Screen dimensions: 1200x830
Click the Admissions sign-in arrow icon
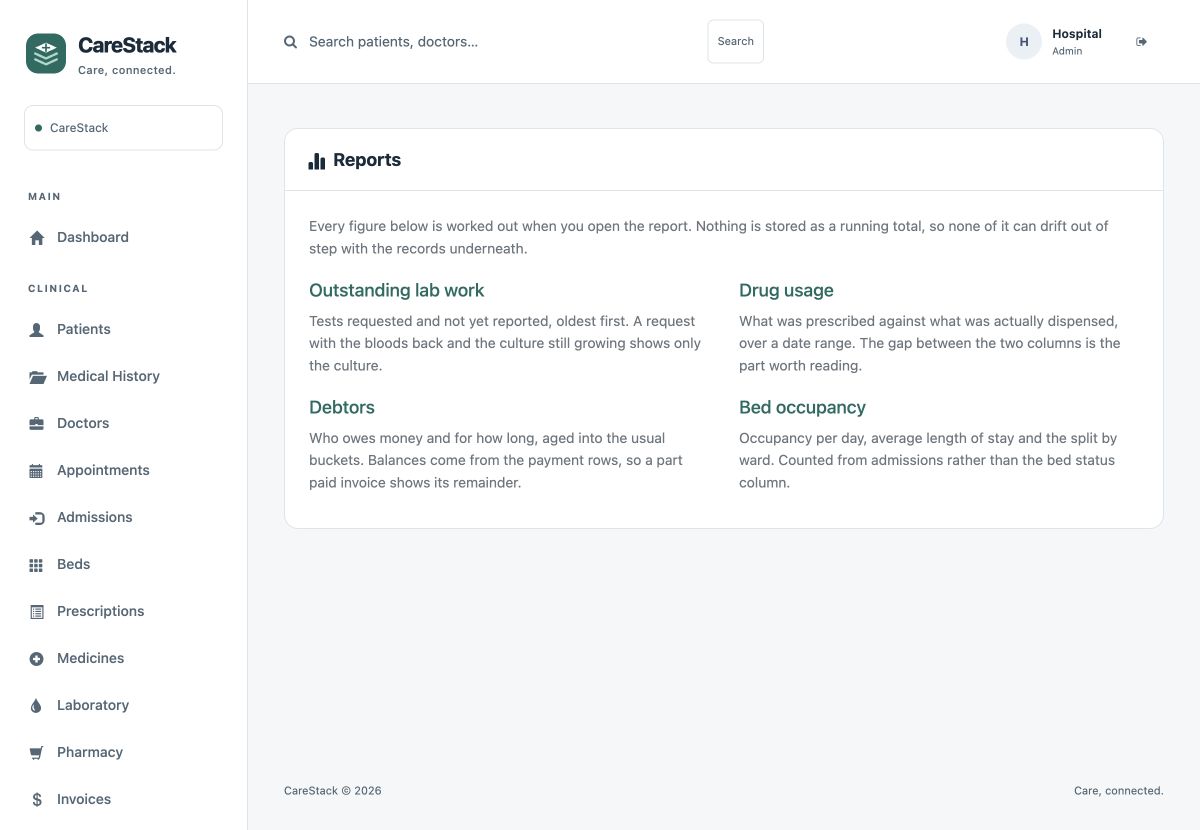tap(37, 518)
